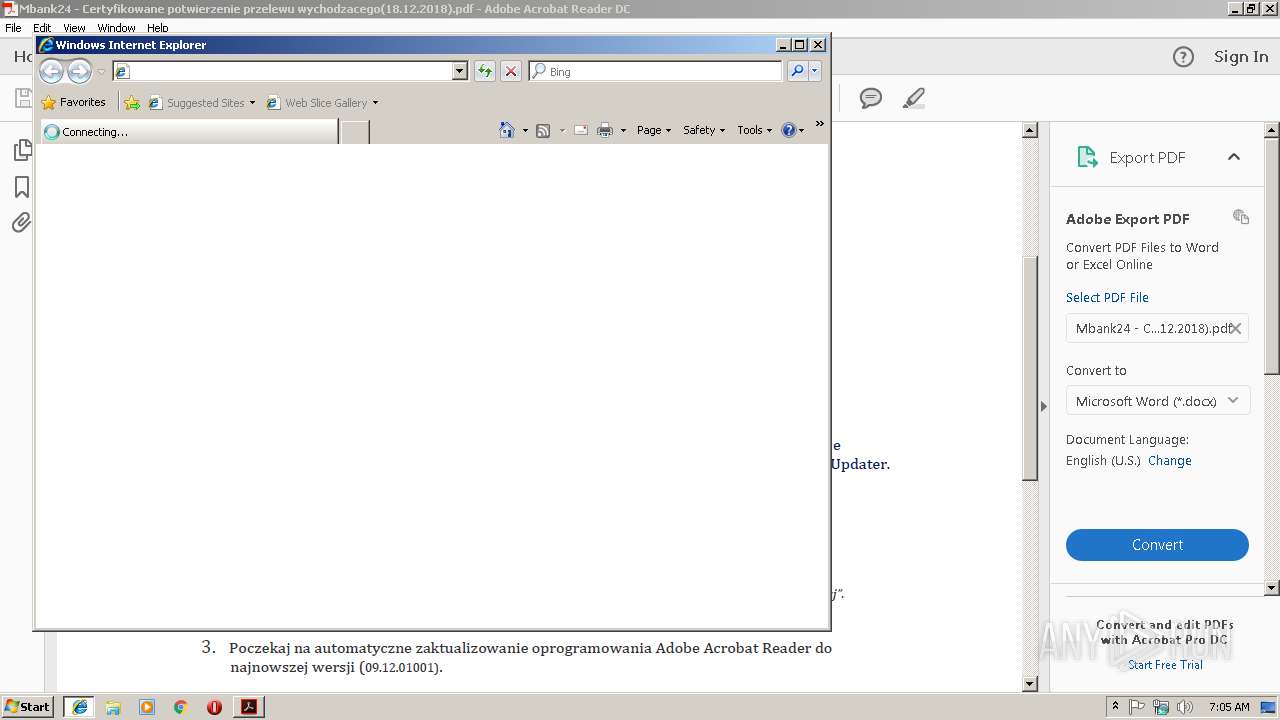Screen dimensions: 1280x720
Task: Go forward in Internet Explorer
Action: tap(79, 71)
